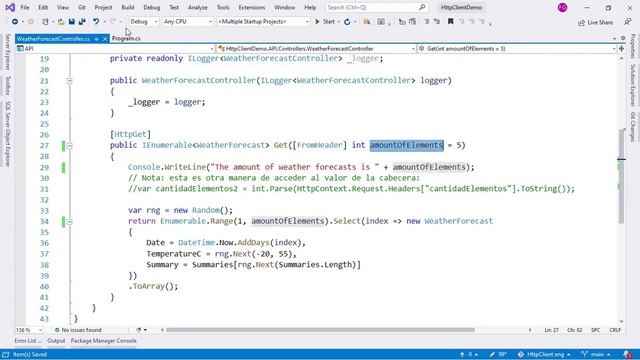The image size is (640, 360).
Task: Open the 136 % zoom level dropdown
Action: coord(29,330)
